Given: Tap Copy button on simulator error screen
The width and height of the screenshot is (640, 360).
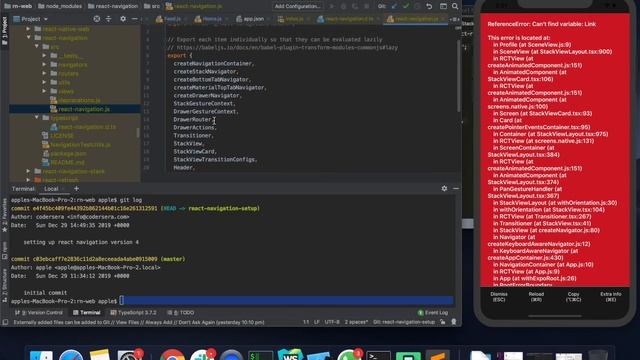Looking at the screenshot, I should coord(573,297).
